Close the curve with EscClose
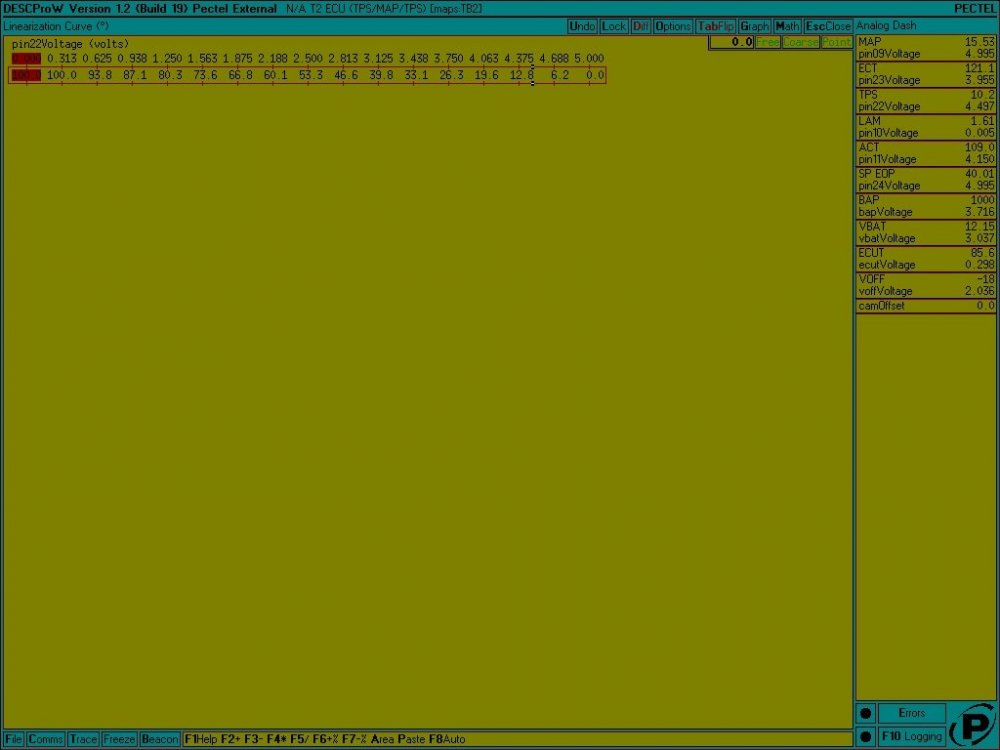 click(828, 26)
